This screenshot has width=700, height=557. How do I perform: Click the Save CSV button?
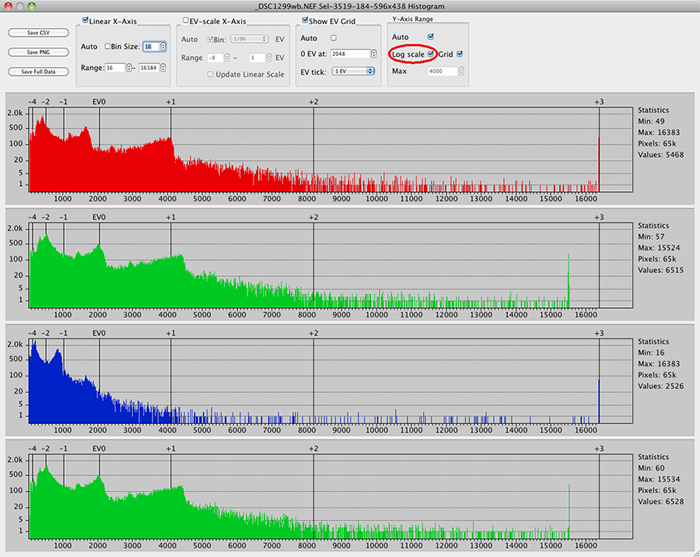pos(38,33)
